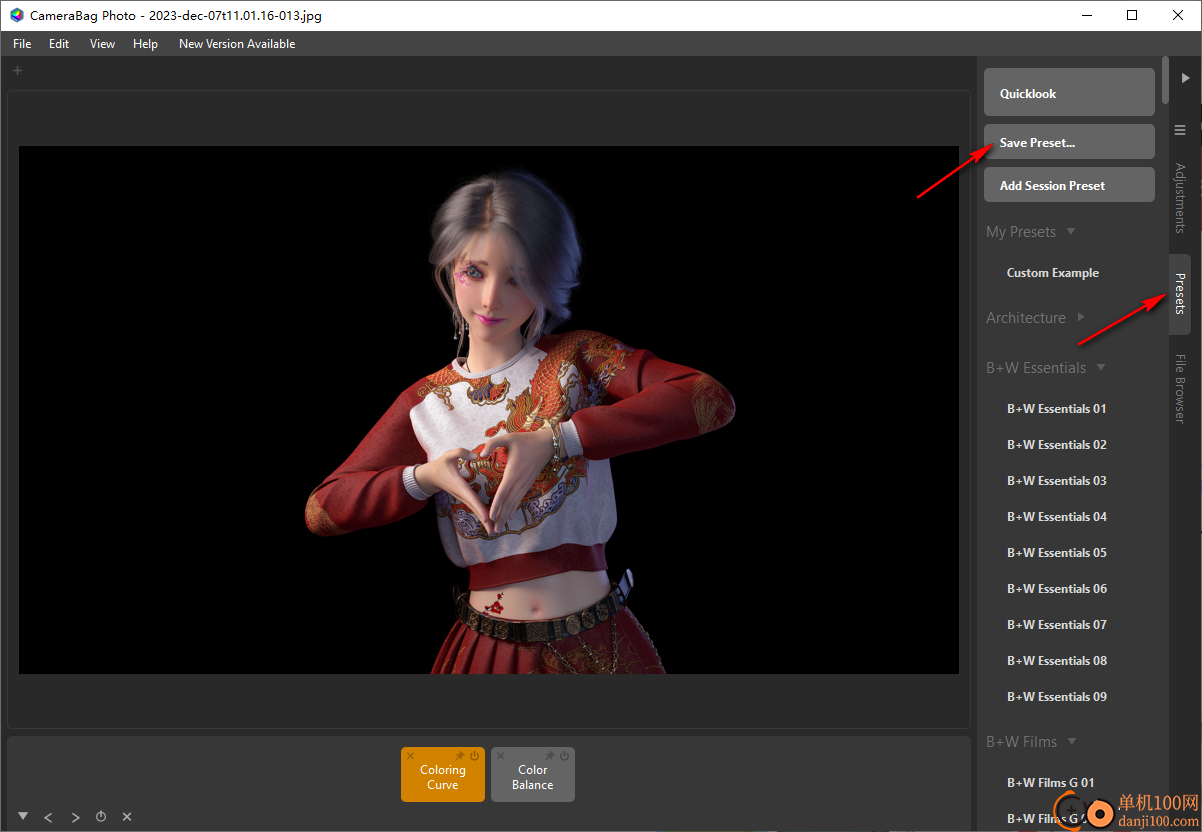This screenshot has width=1202, height=832.
Task: Click the next arrow in the bottom tray
Action: pyautogui.click(x=75, y=817)
